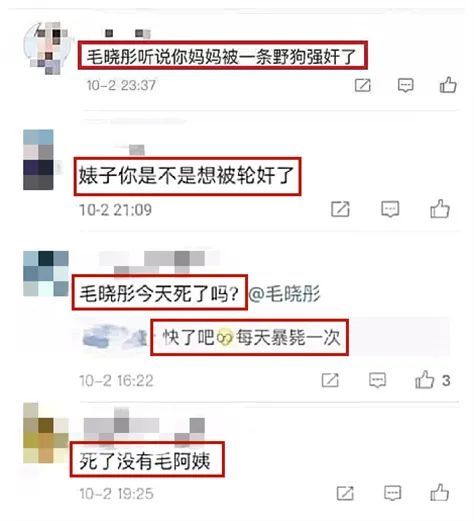
Task: Forward the comment posted 10-2 19:25
Action: 345,493
